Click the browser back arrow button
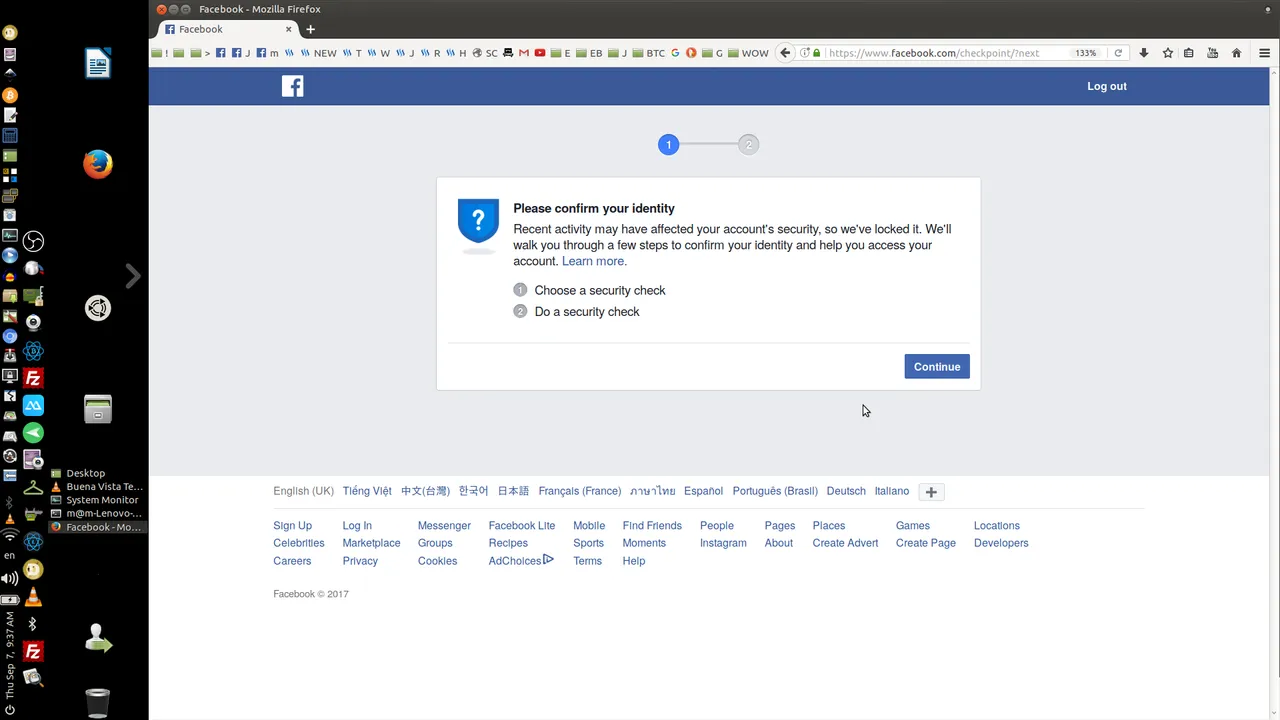Screen dimensions: 1280x720 point(785,53)
